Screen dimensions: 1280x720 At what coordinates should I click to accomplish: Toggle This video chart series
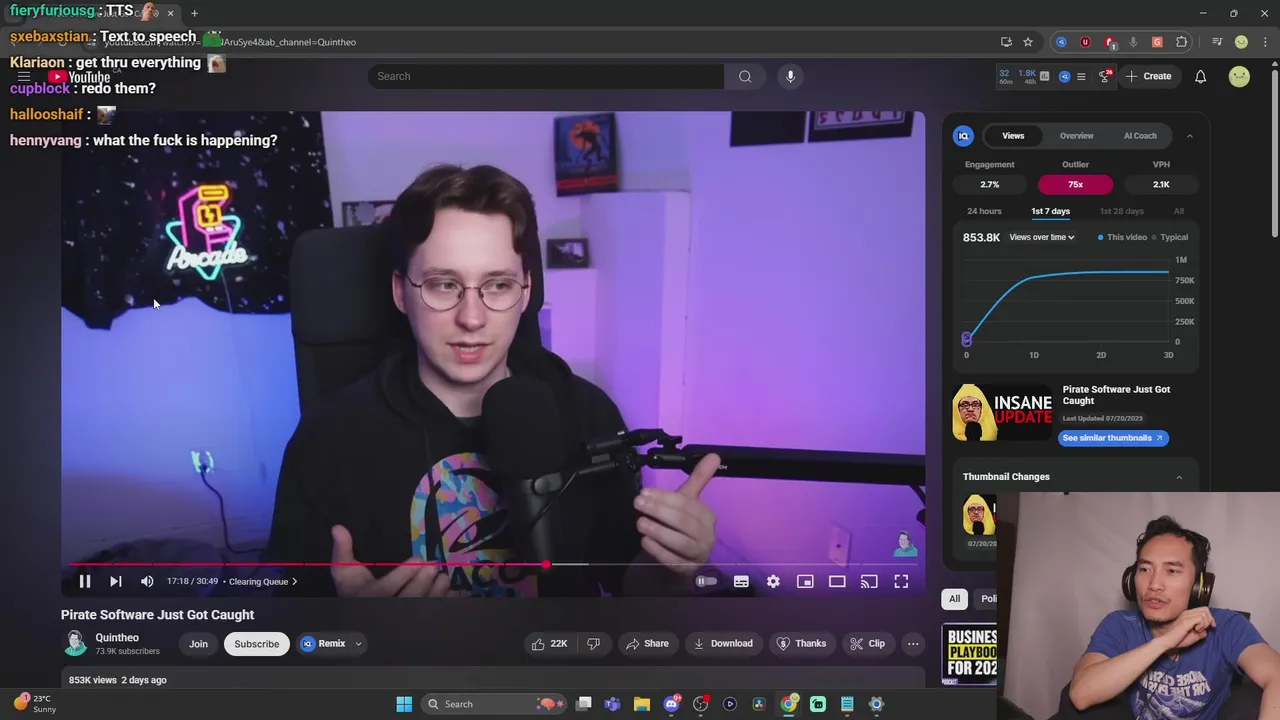tap(1122, 237)
